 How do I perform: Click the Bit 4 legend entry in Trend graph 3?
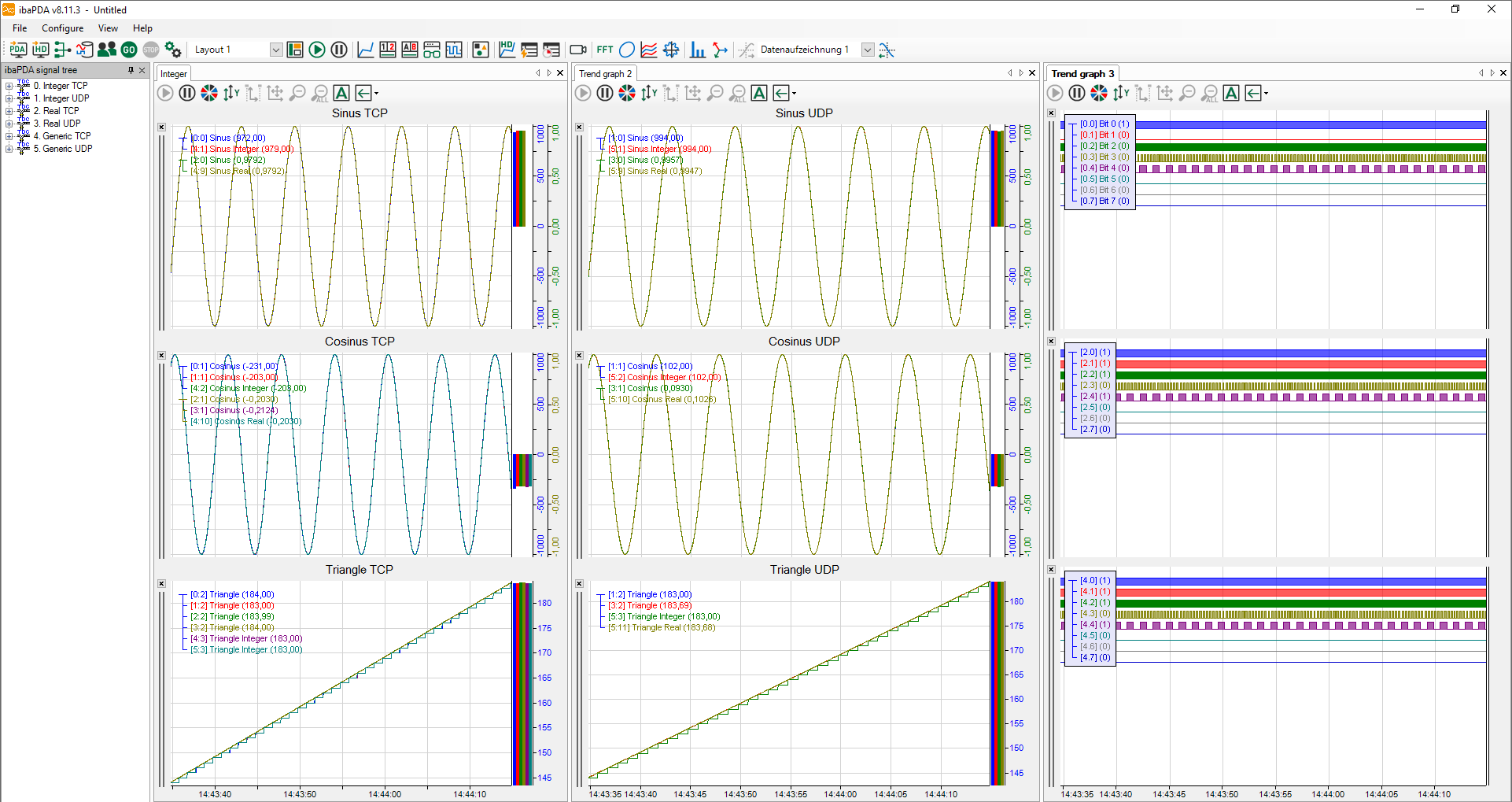1104,168
